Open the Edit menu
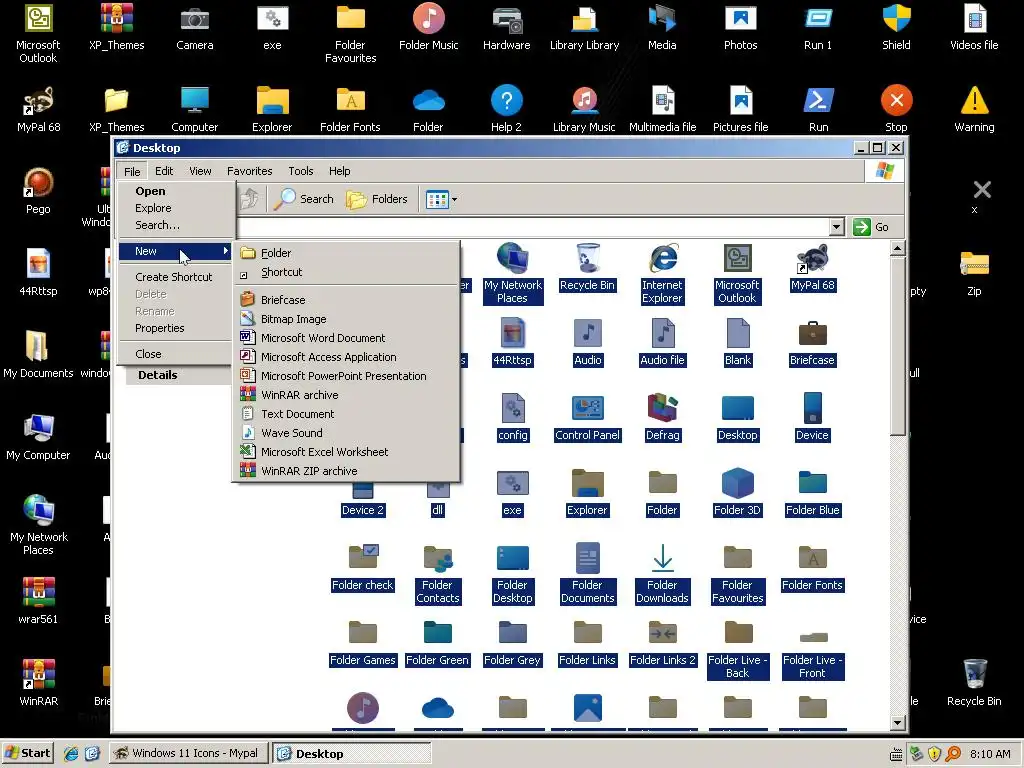 pyautogui.click(x=164, y=171)
